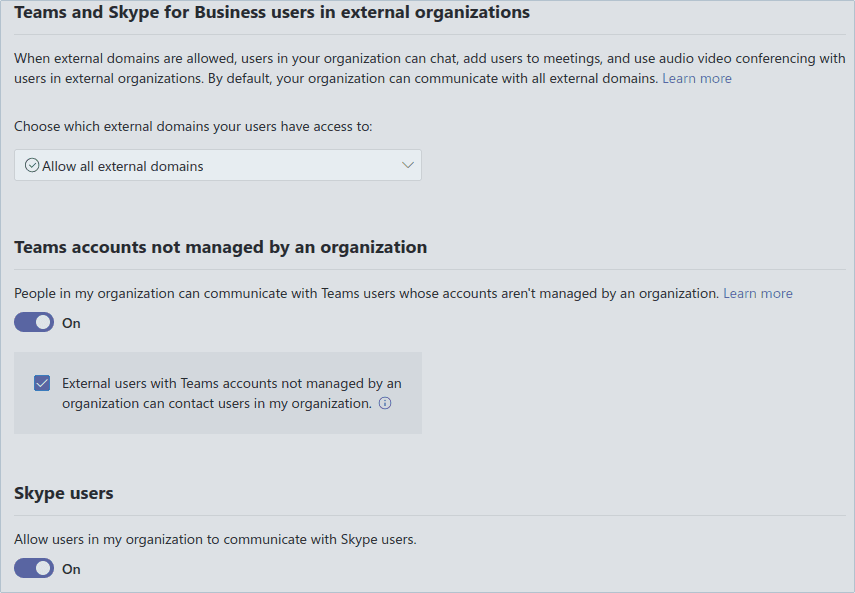855x593 pixels.
Task: Select the 'Skype users' section heading
Action: point(64,493)
